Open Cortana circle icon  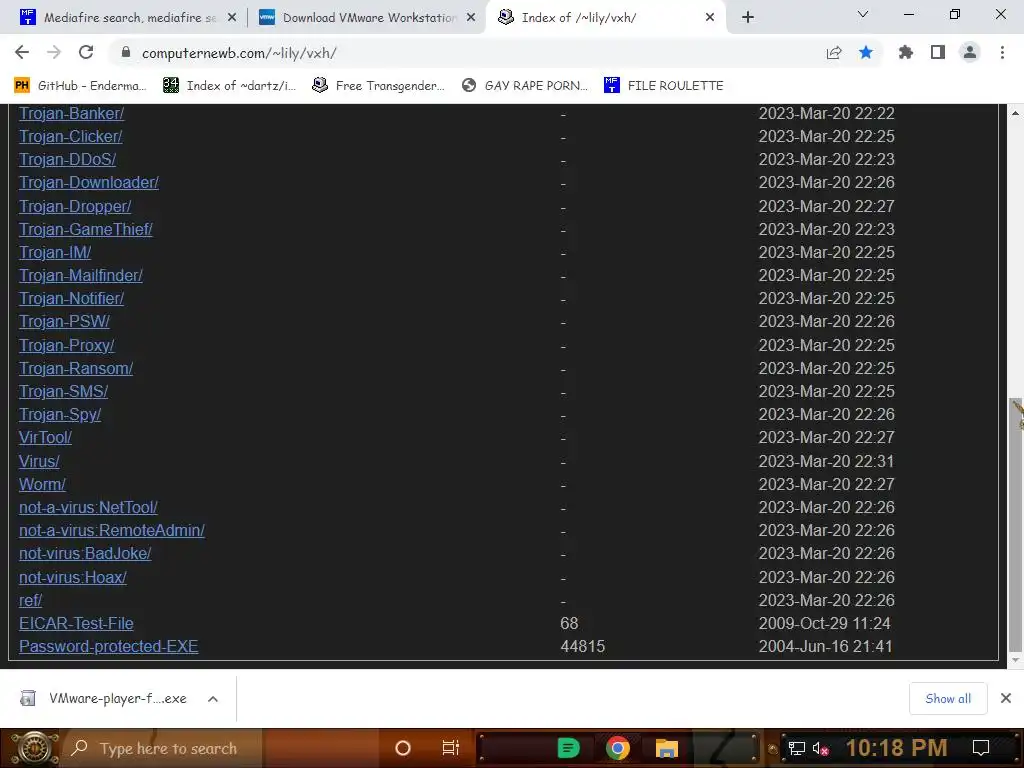403,748
